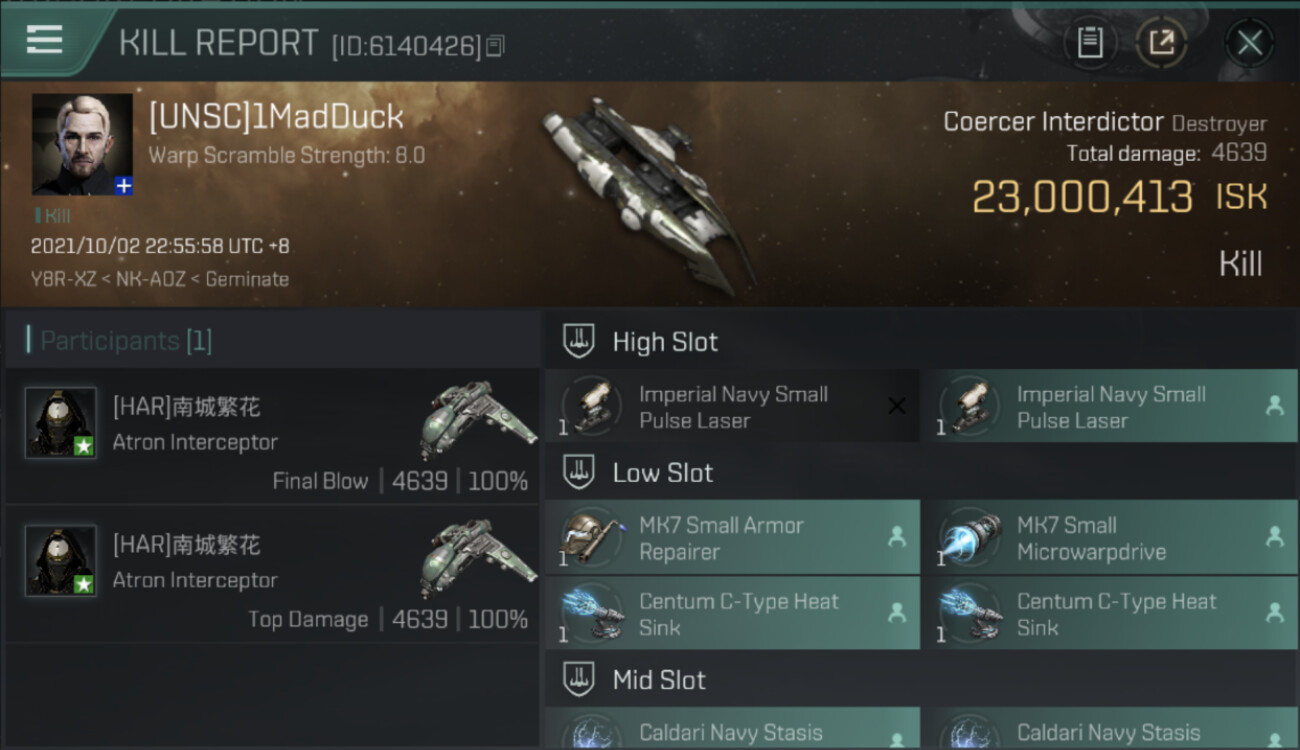1300x750 pixels.
Task: Open the Final Blow participant entry
Action: coord(272,436)
